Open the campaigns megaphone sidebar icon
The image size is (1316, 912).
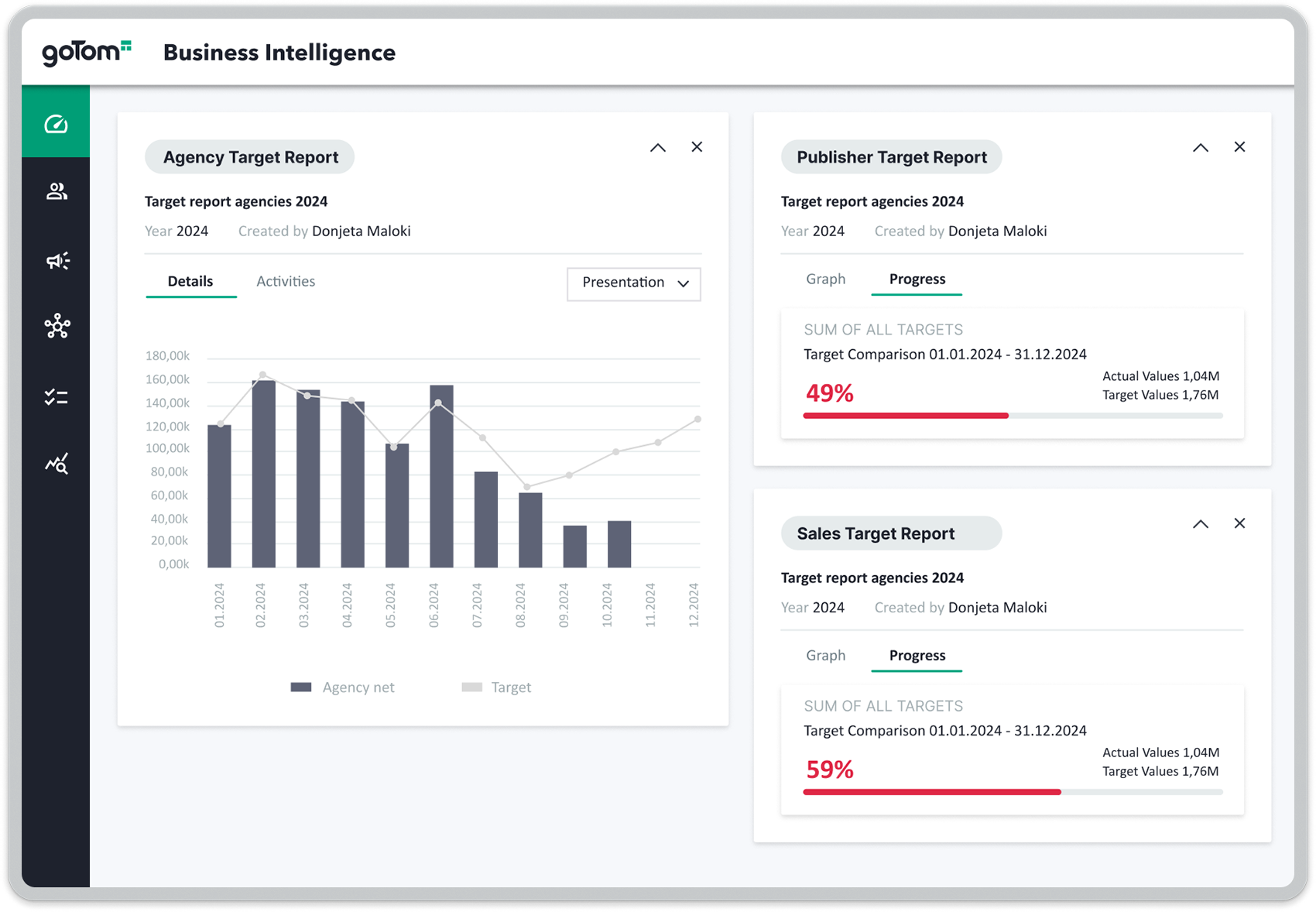(57, 260)
